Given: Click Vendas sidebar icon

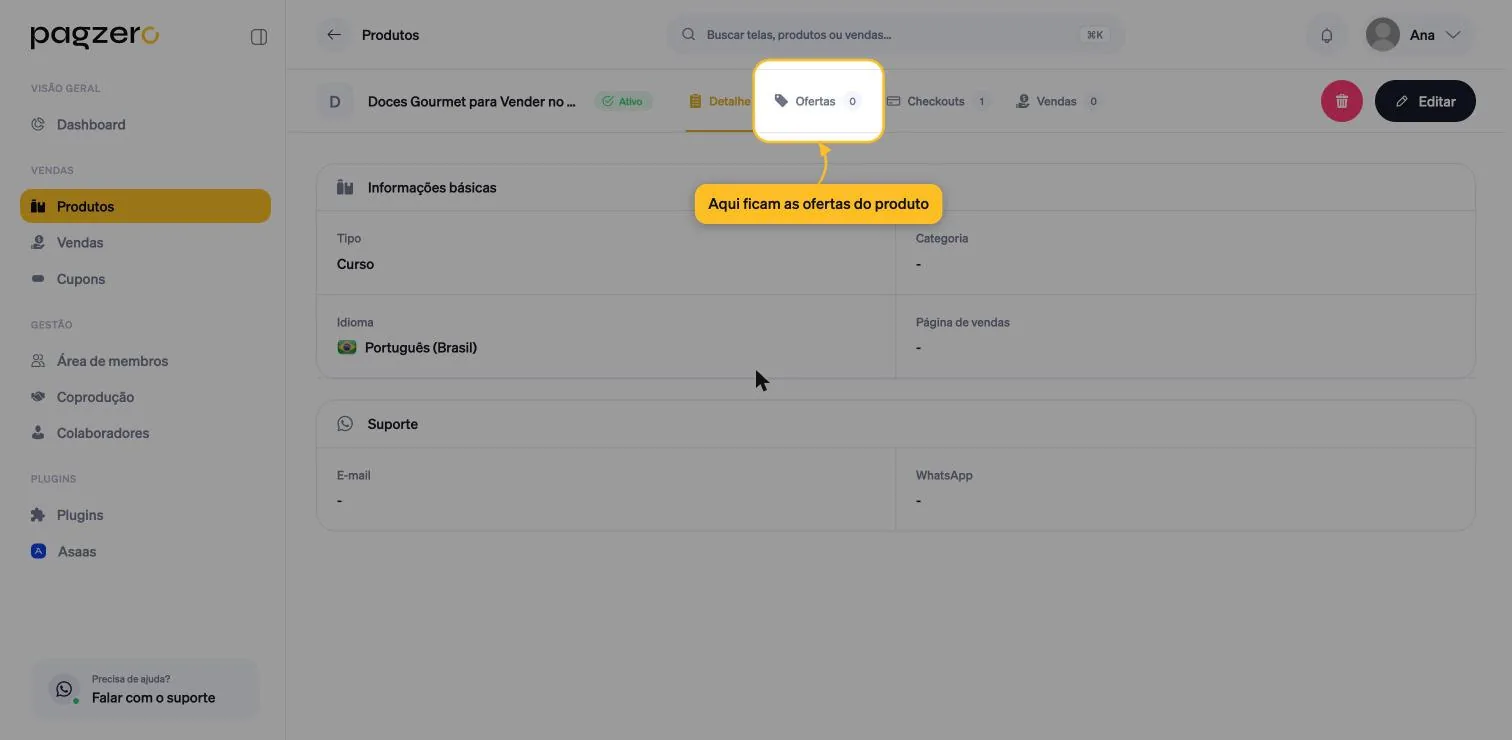Looking at the screenshot, I should 38,243.
